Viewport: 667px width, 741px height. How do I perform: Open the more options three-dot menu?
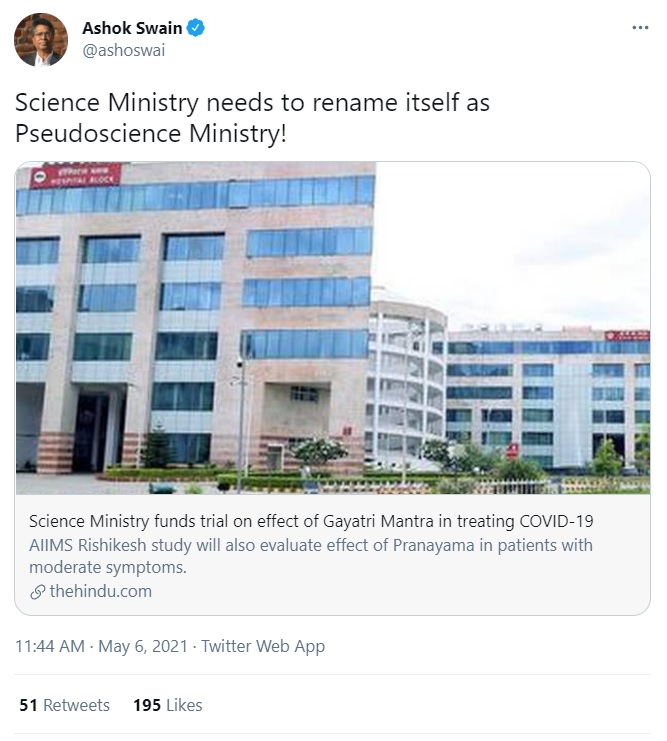pos(640,28)
